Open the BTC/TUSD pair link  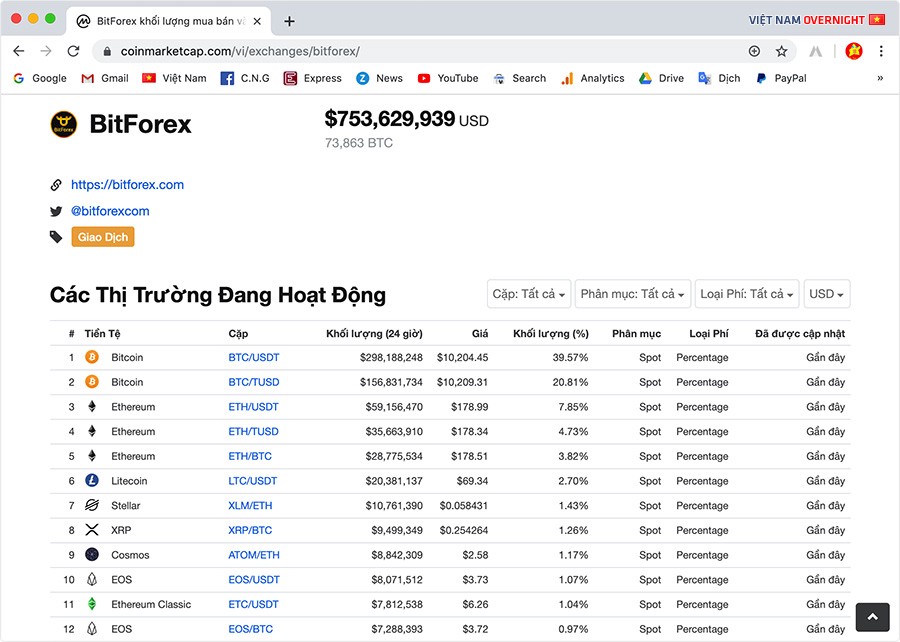(x=254, y=382)
